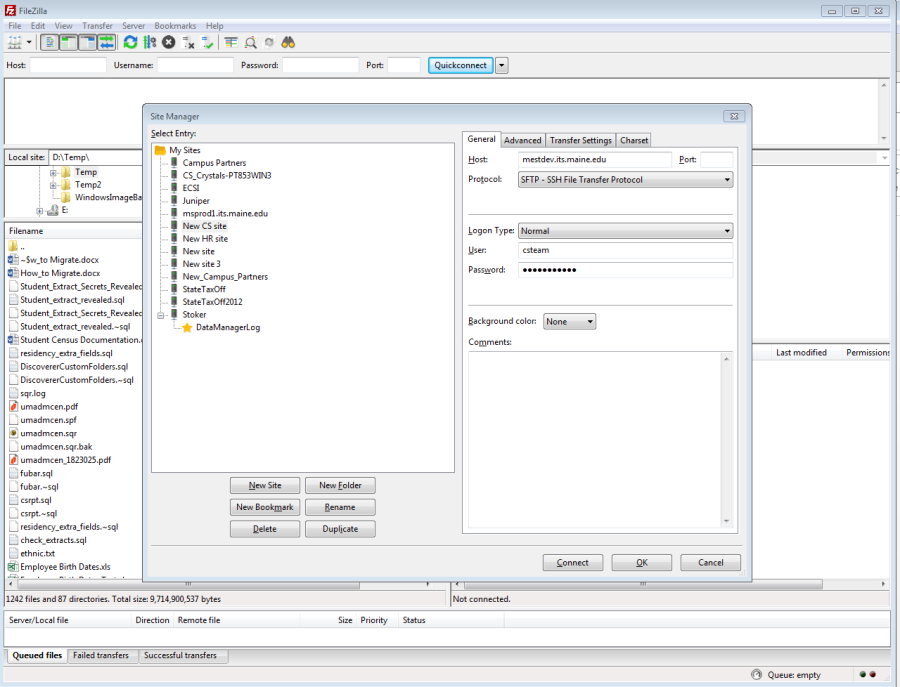Select the How_to Migrate.docx file icon
Viewport: 900px width, 687px height.
tap(13, 273)
